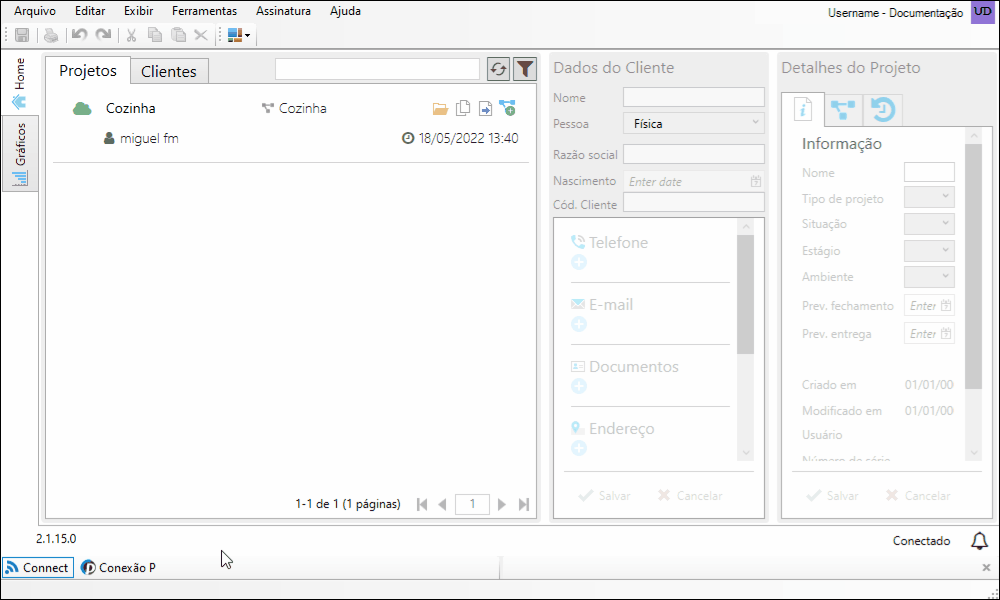
Task: Click the contact list scrollbar thumb
Action: click(745, 294)
